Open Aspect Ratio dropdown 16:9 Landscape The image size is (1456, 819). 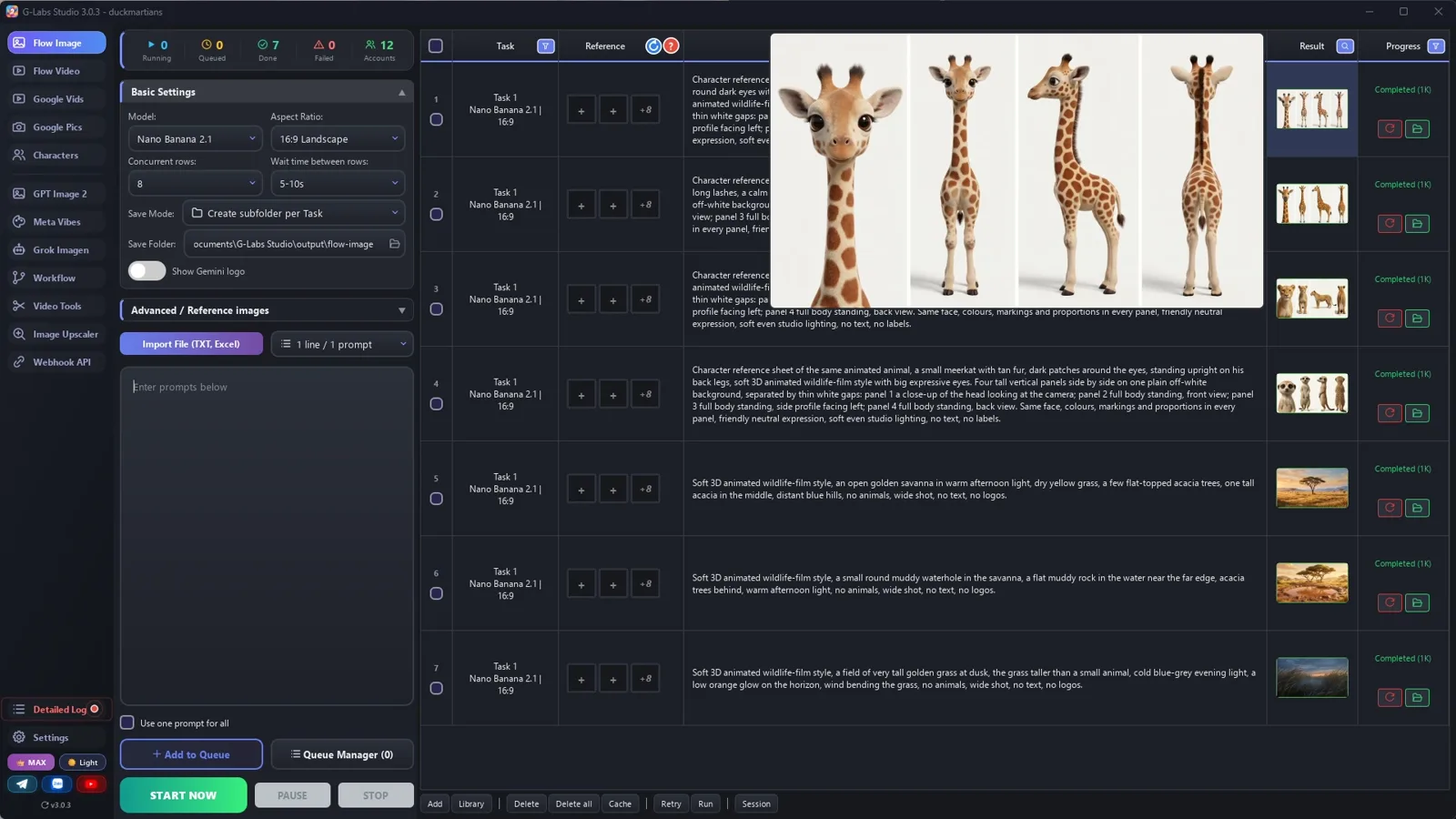(338, 138)
